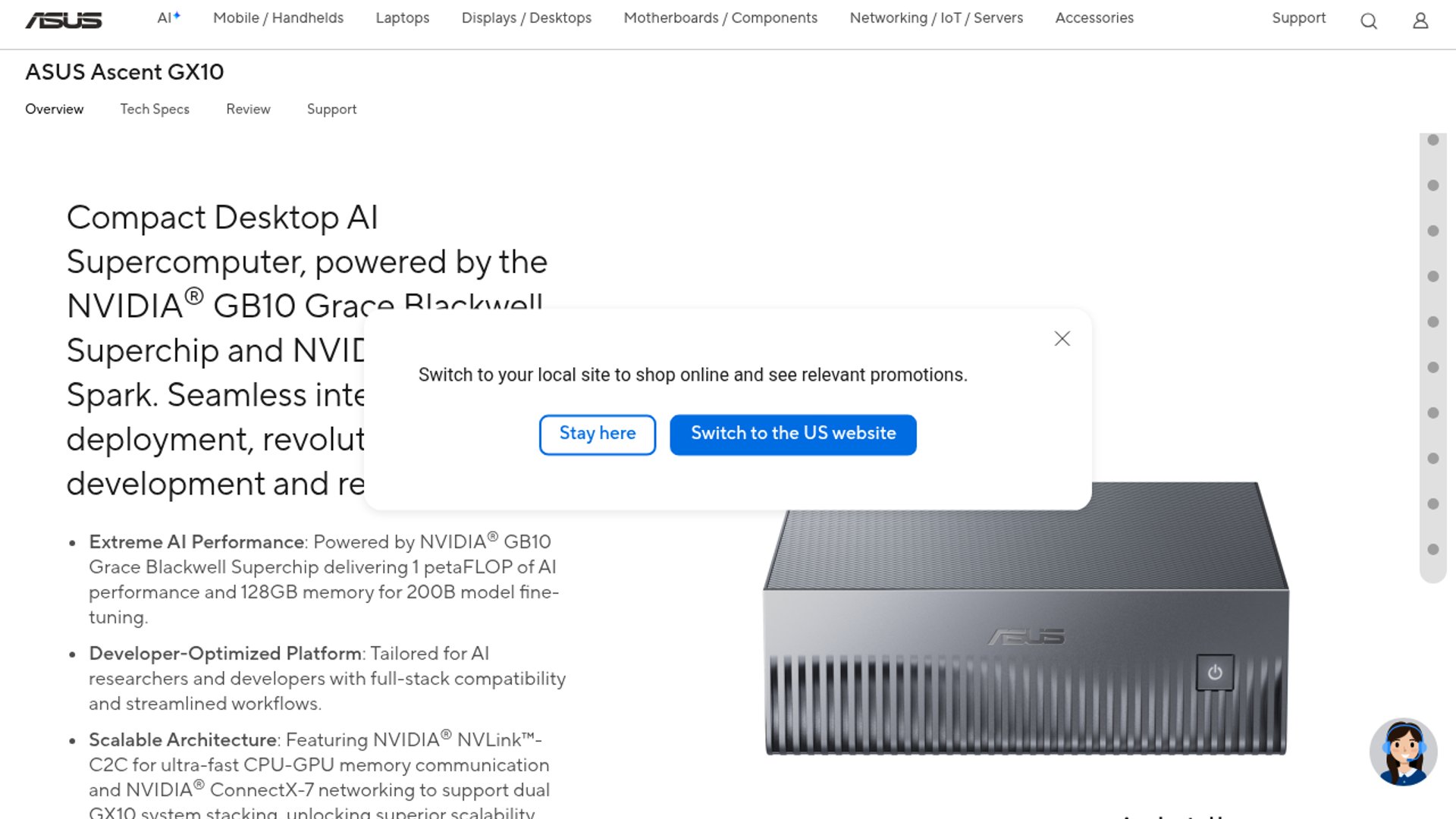
Task: Expand the Laptops menu
Action: click(x=403, y=18)
